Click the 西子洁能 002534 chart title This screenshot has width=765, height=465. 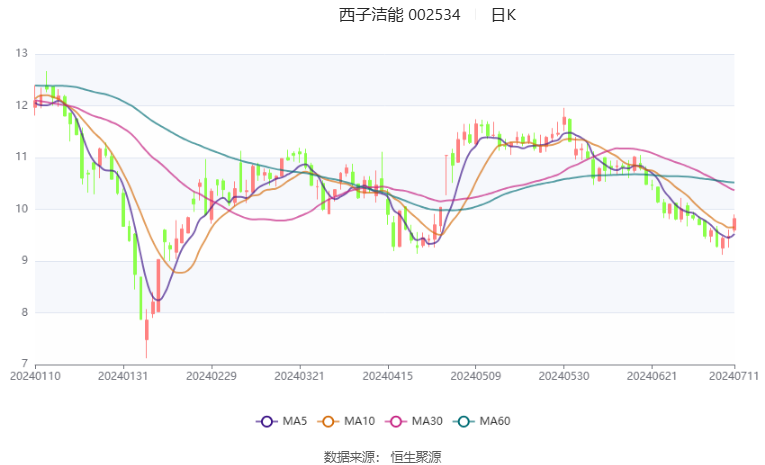(399, 15)
